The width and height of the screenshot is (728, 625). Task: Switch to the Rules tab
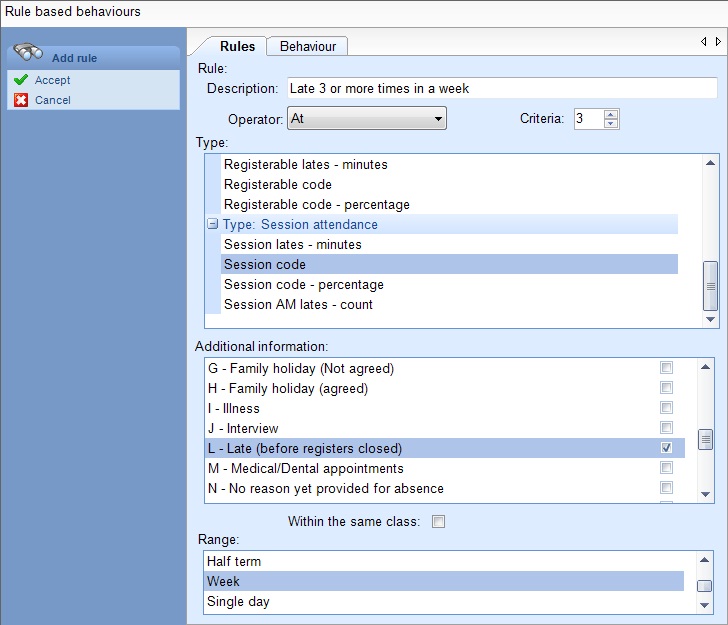(237, 46)
